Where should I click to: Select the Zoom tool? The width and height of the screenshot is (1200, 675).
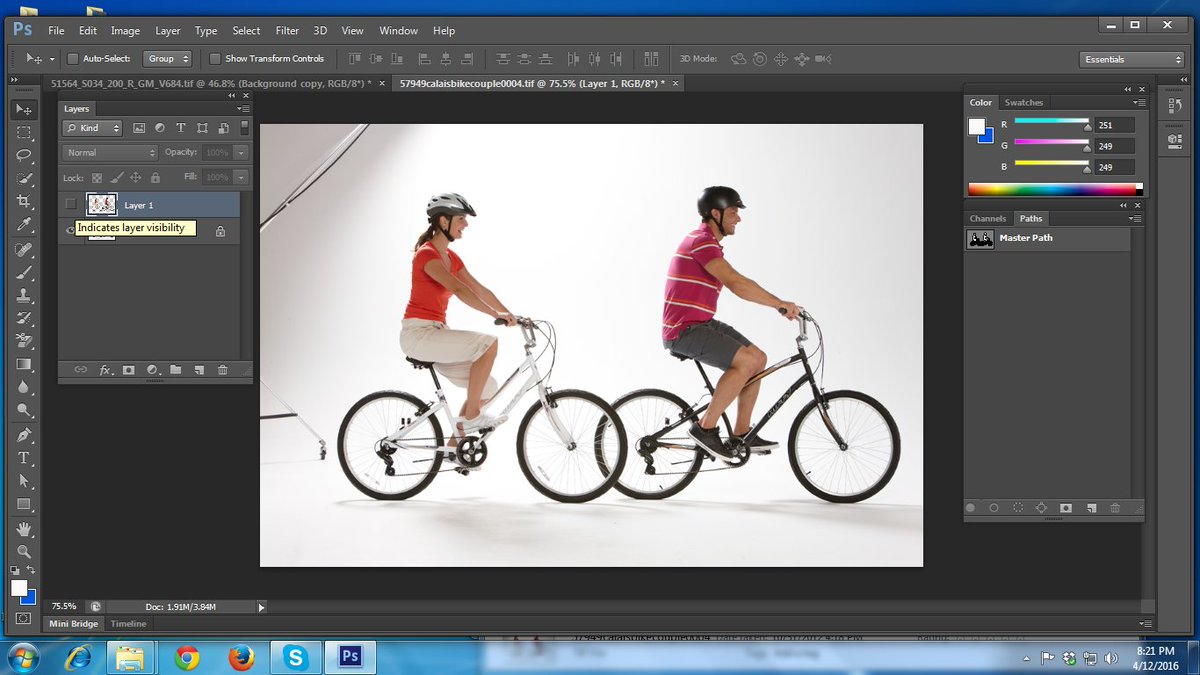pos(24,552)
